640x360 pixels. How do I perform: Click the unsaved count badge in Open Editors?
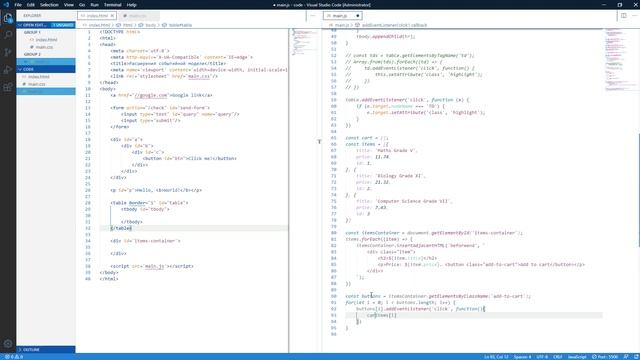pos(62,25)
